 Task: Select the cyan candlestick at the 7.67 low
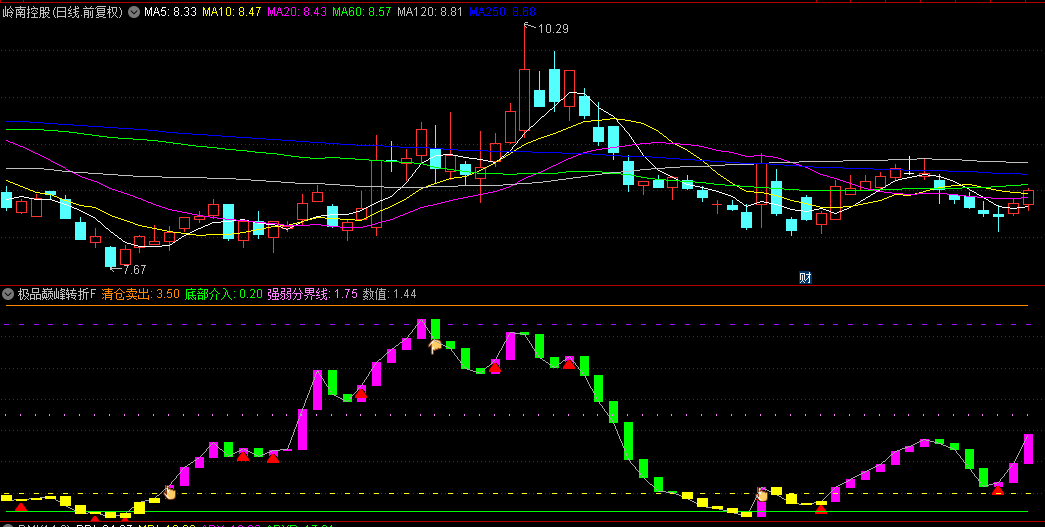click(x=111, y=257)
